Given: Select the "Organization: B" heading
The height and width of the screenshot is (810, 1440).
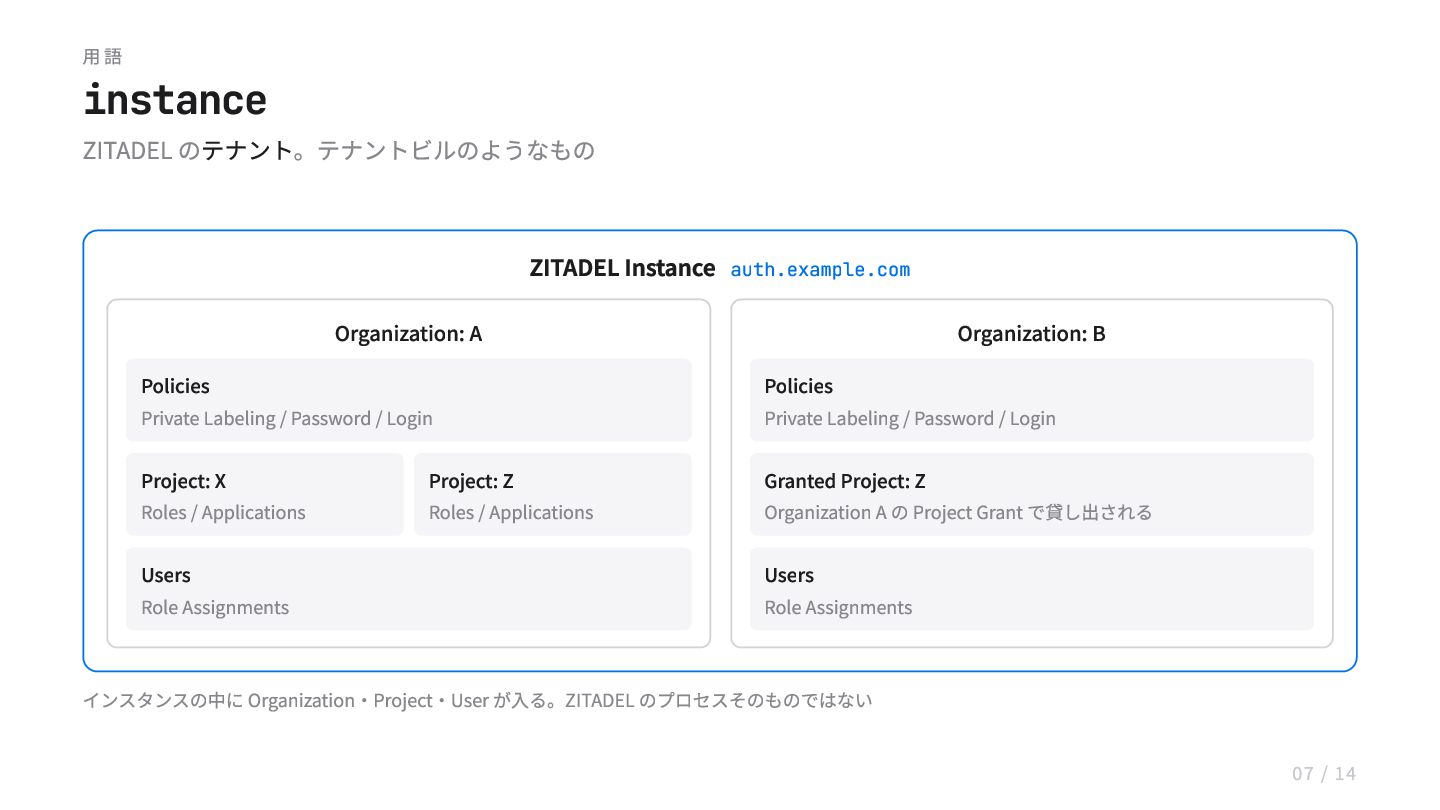Looking at the screenshot, I should [x=1031, y=334].
